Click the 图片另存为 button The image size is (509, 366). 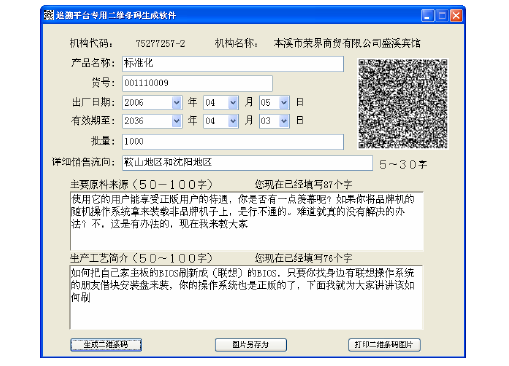251,345
